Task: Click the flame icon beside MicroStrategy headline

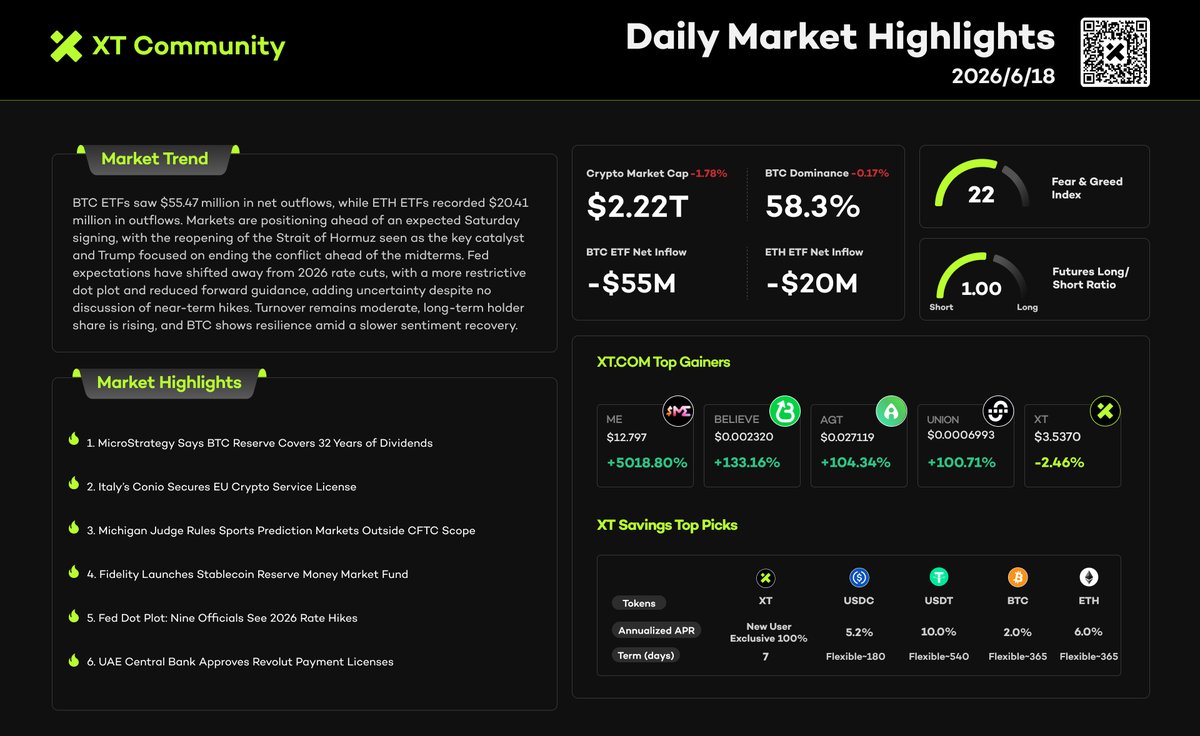Action: pos(73,440)
